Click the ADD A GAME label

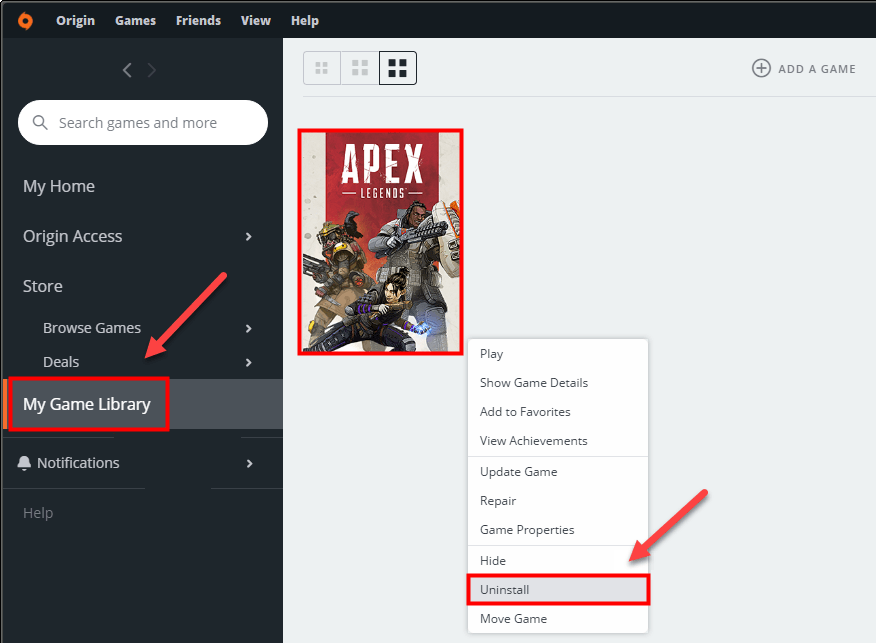point(817,69)
